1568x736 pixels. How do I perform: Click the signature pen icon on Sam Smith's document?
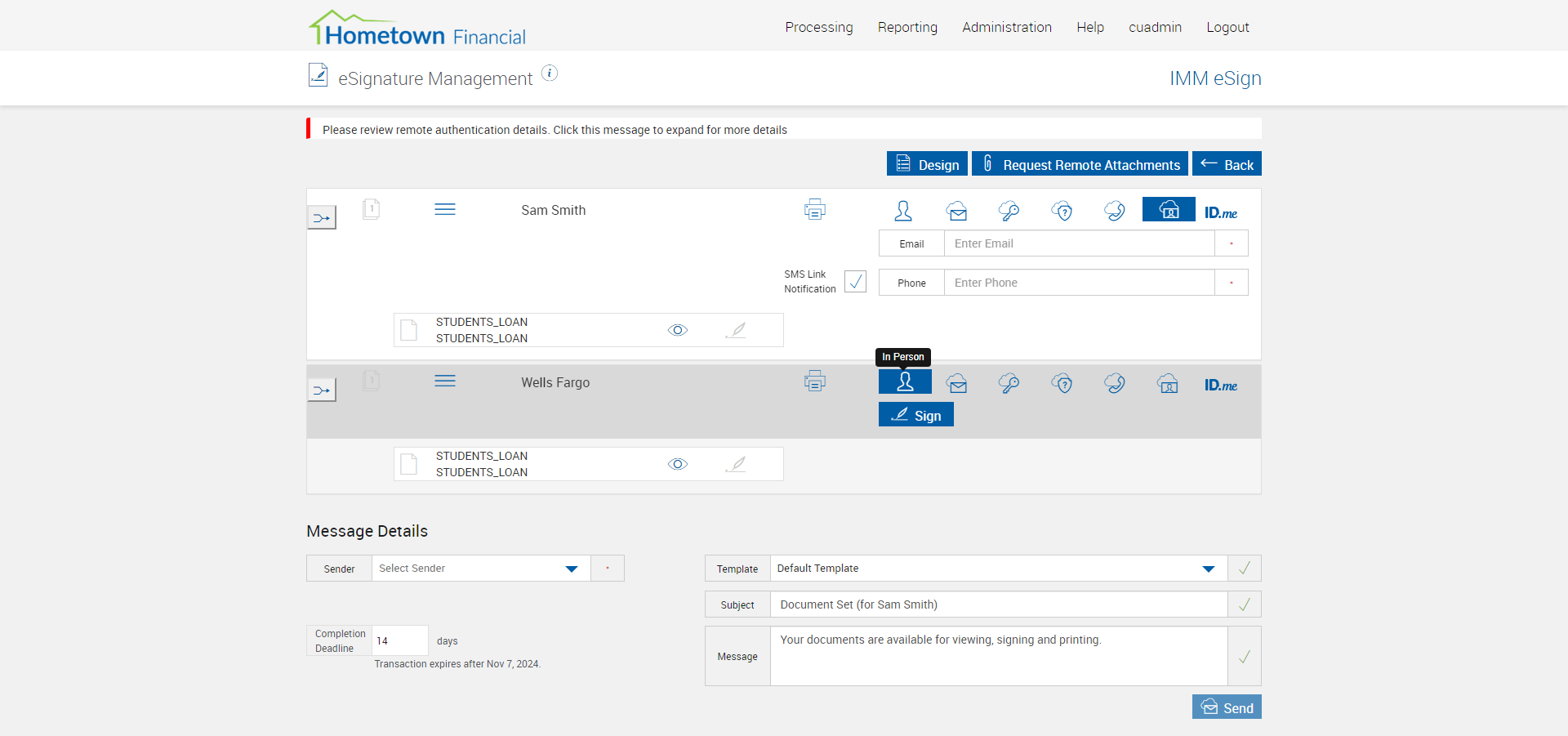pyautogui.click(x=737, y=330)
